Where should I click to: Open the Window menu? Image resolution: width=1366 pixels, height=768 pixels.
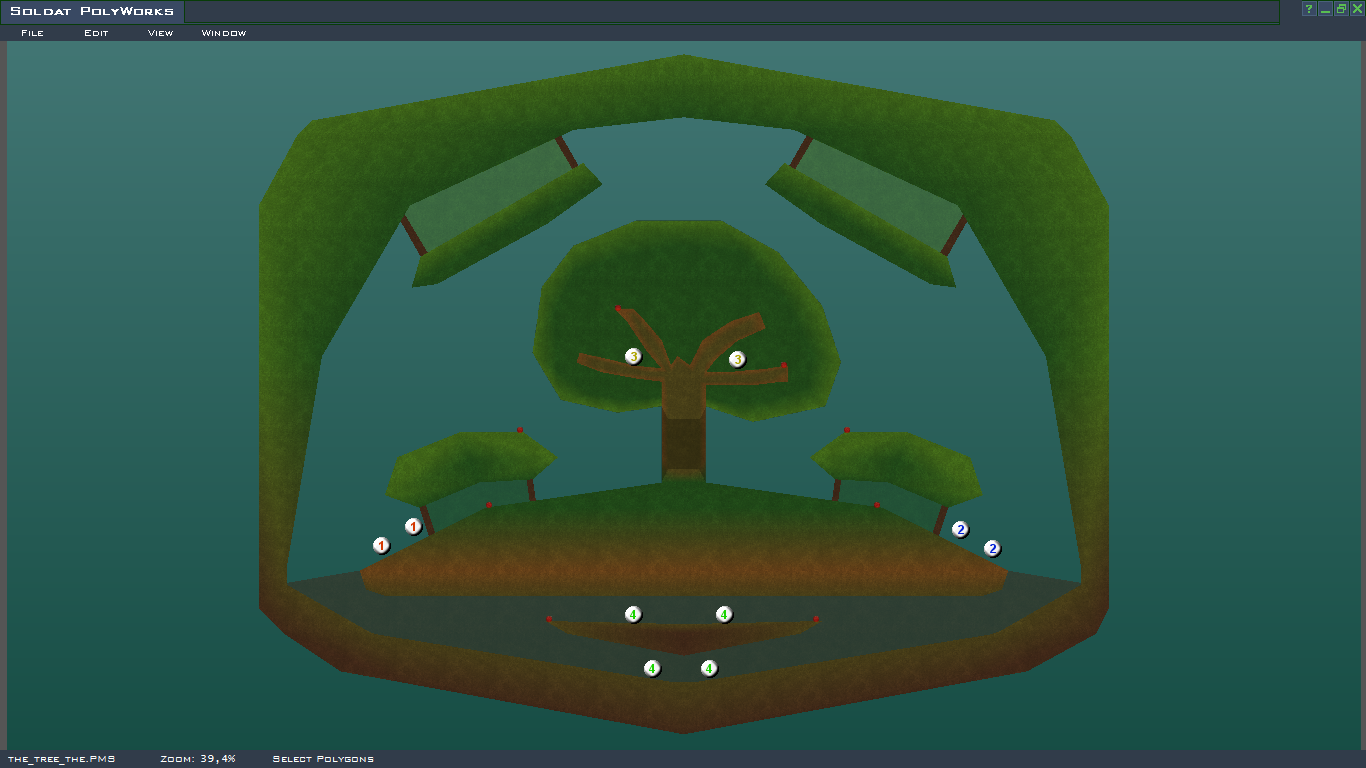[223, 33]
